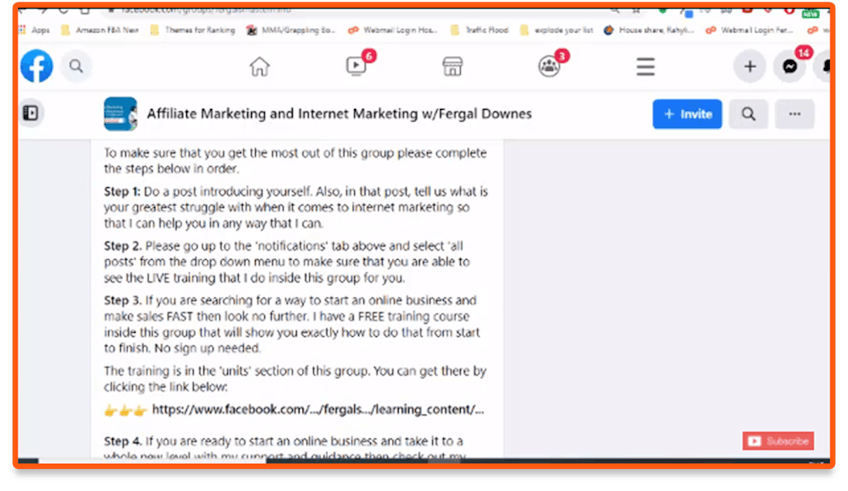This screenshot has width=848, height=491.
Task: Open the Marketplace storefront icon
Action: click(x=452, y=67)
